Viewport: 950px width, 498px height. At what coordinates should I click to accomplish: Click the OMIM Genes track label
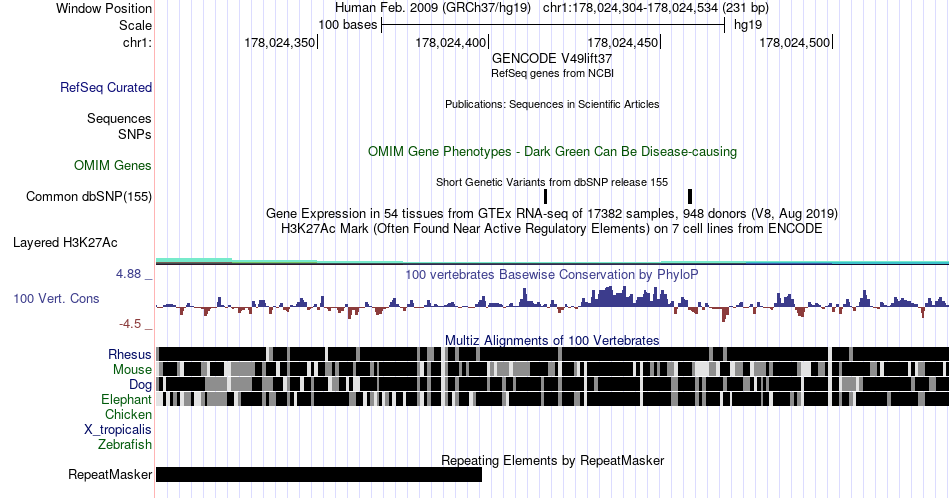point(112,165)
